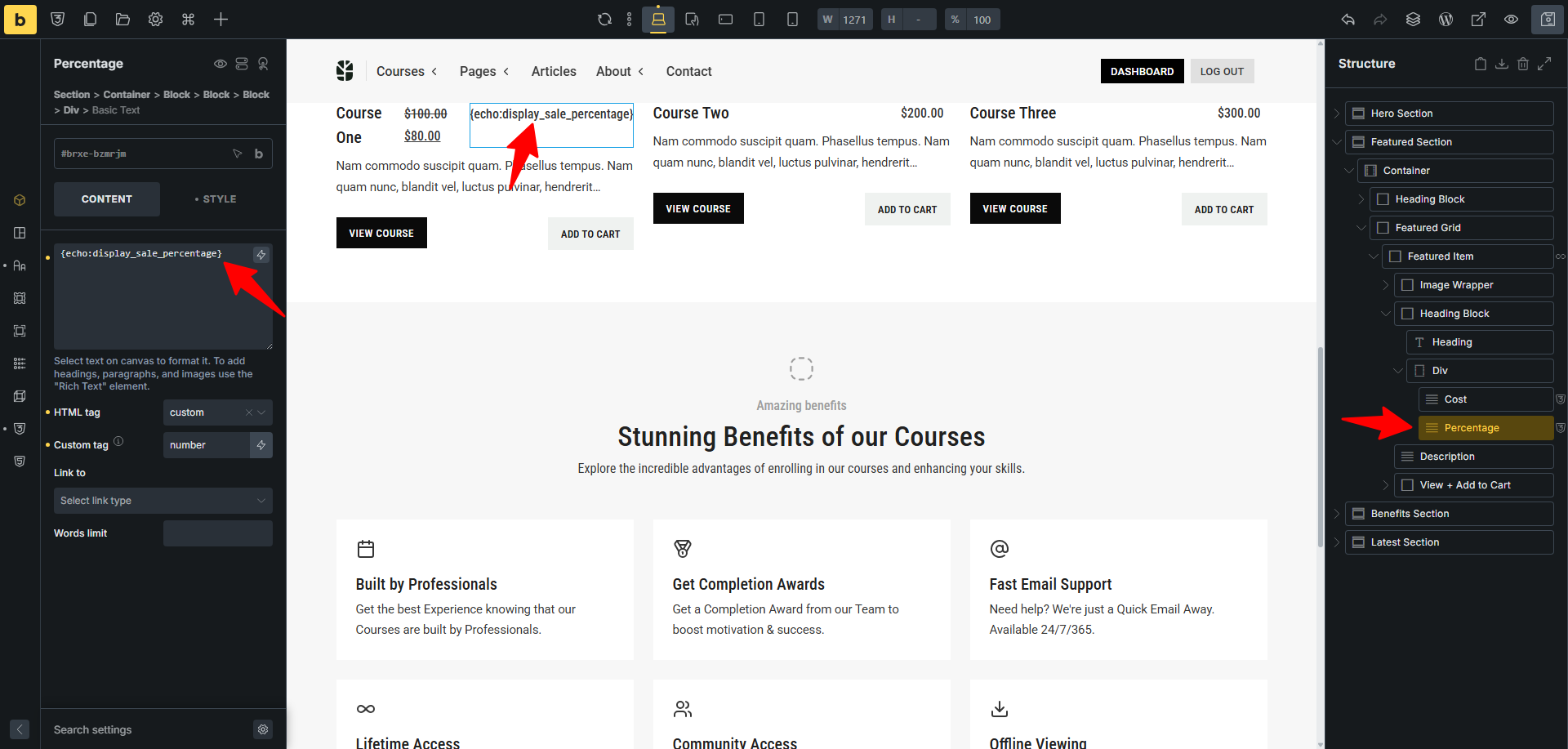This screenshot has height=749, width=1568.
Task: Click Course Two's ADD TO CART button
Action: (x=906, y=210)
